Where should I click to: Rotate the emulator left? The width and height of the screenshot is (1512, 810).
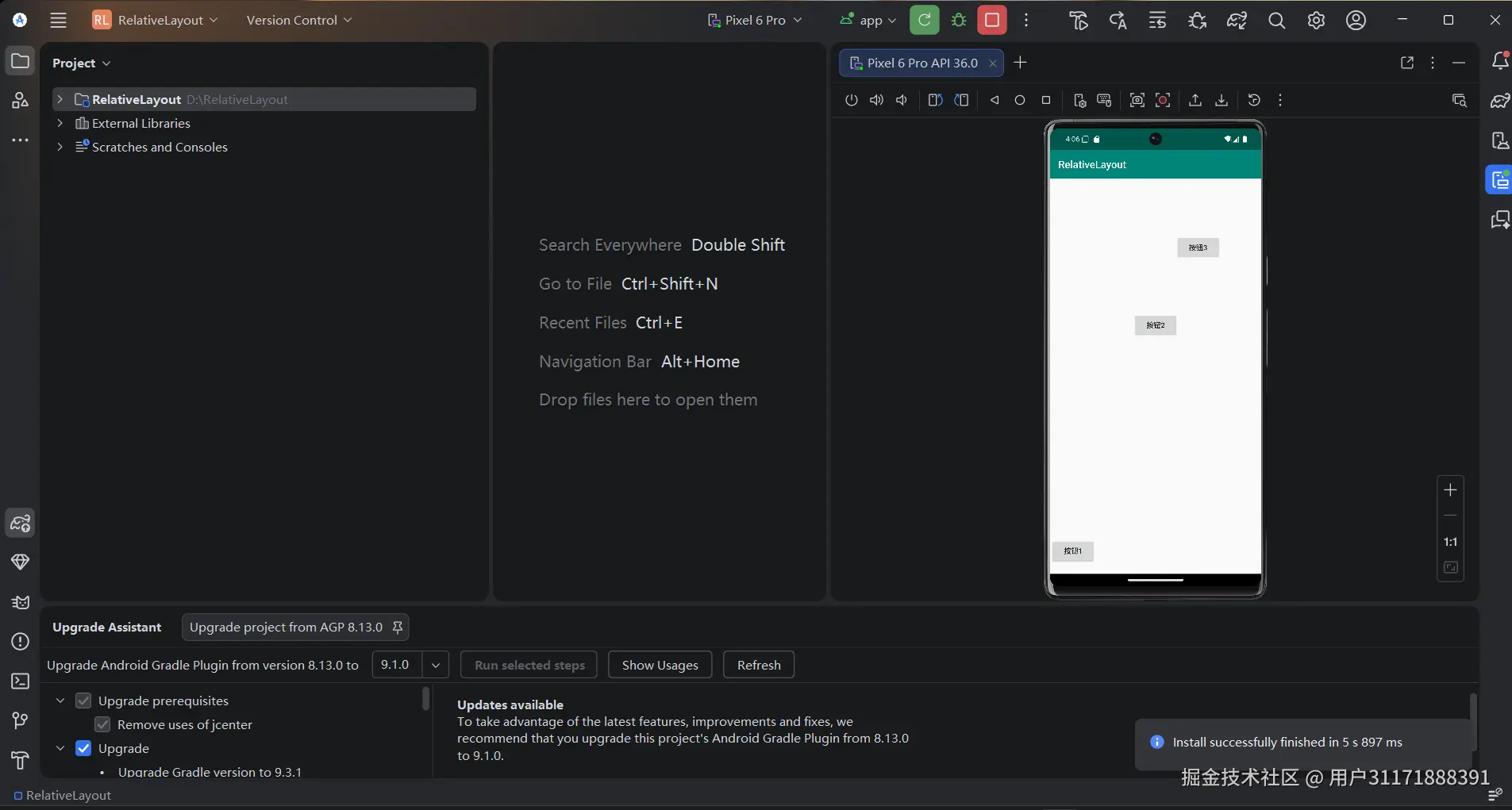pos(935,100)
